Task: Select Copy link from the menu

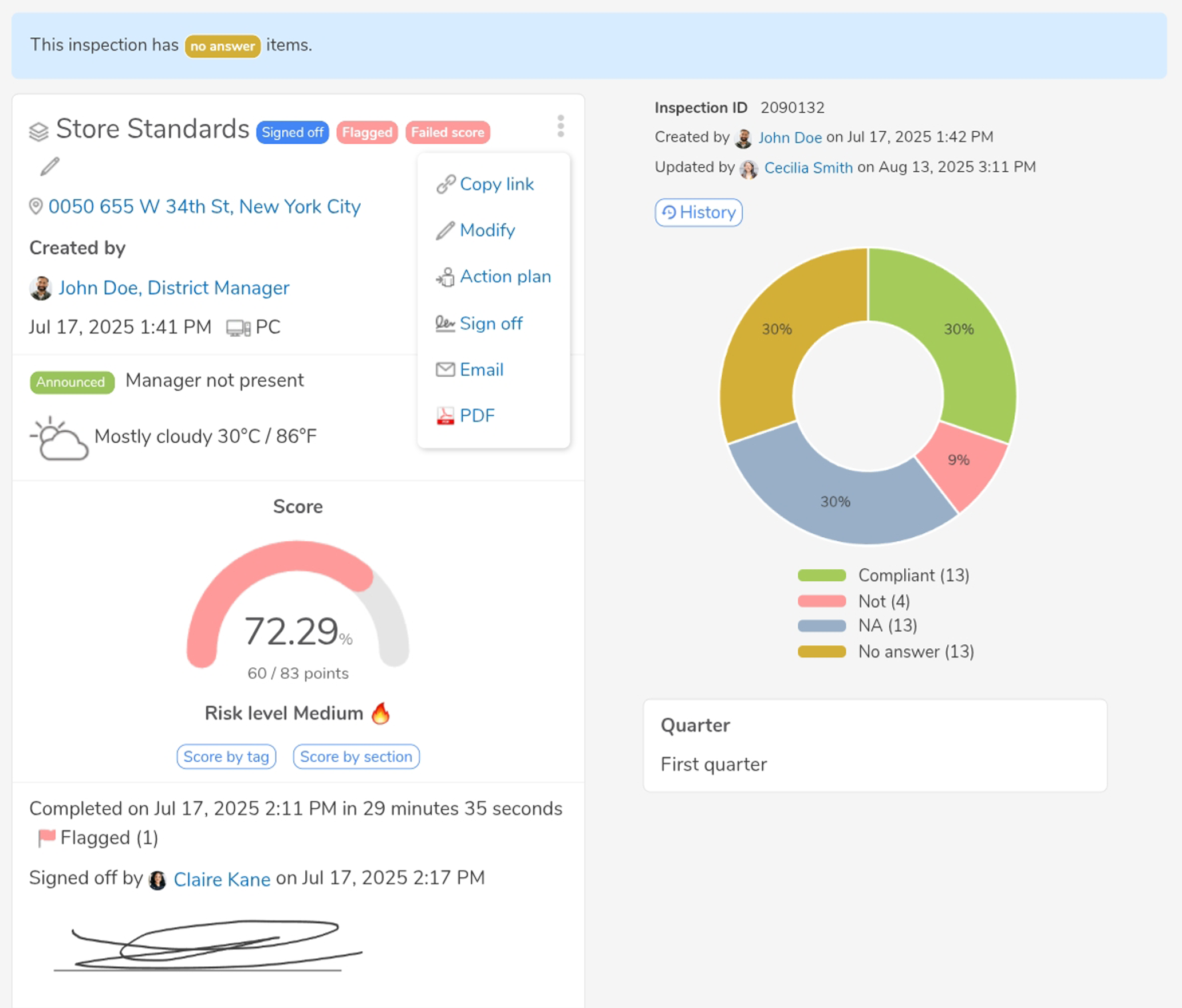Action: point(496,184)
